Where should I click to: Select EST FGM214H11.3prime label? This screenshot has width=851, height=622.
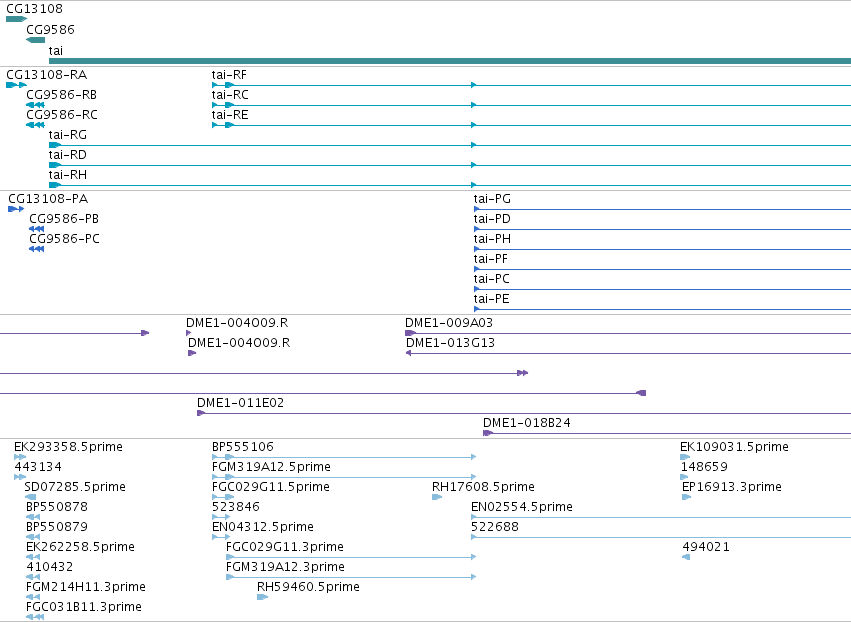(x=86, y=587)
